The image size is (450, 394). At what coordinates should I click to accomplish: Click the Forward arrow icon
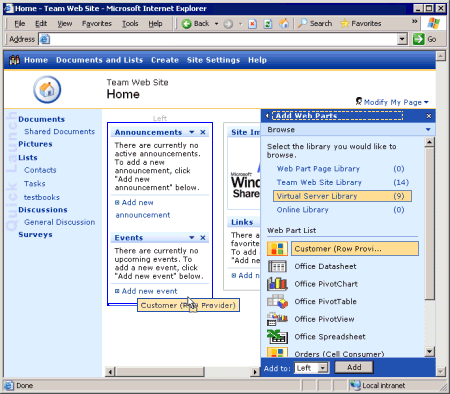228,24
